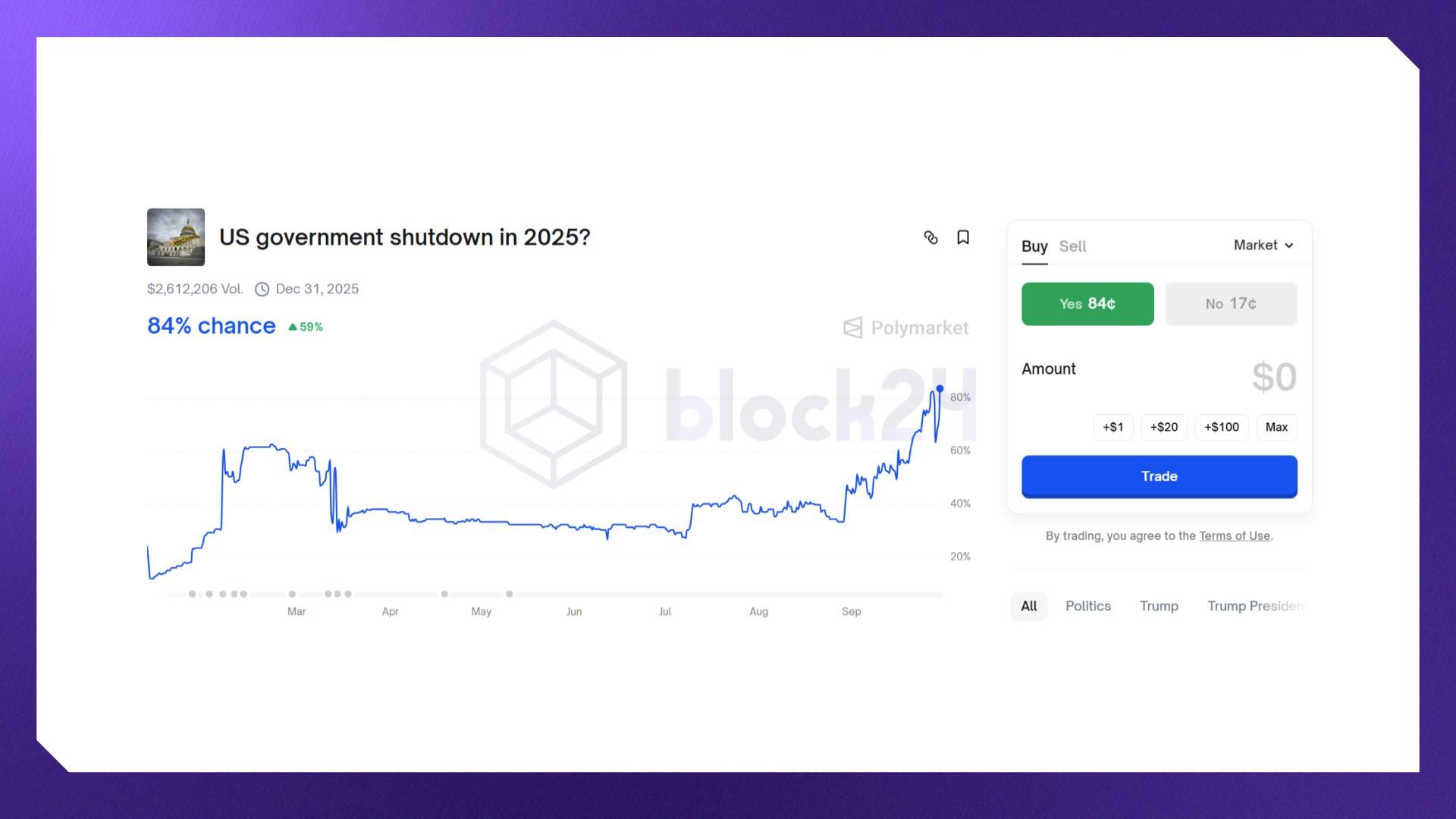Switch to the Sell tab

click(1072, 246)
